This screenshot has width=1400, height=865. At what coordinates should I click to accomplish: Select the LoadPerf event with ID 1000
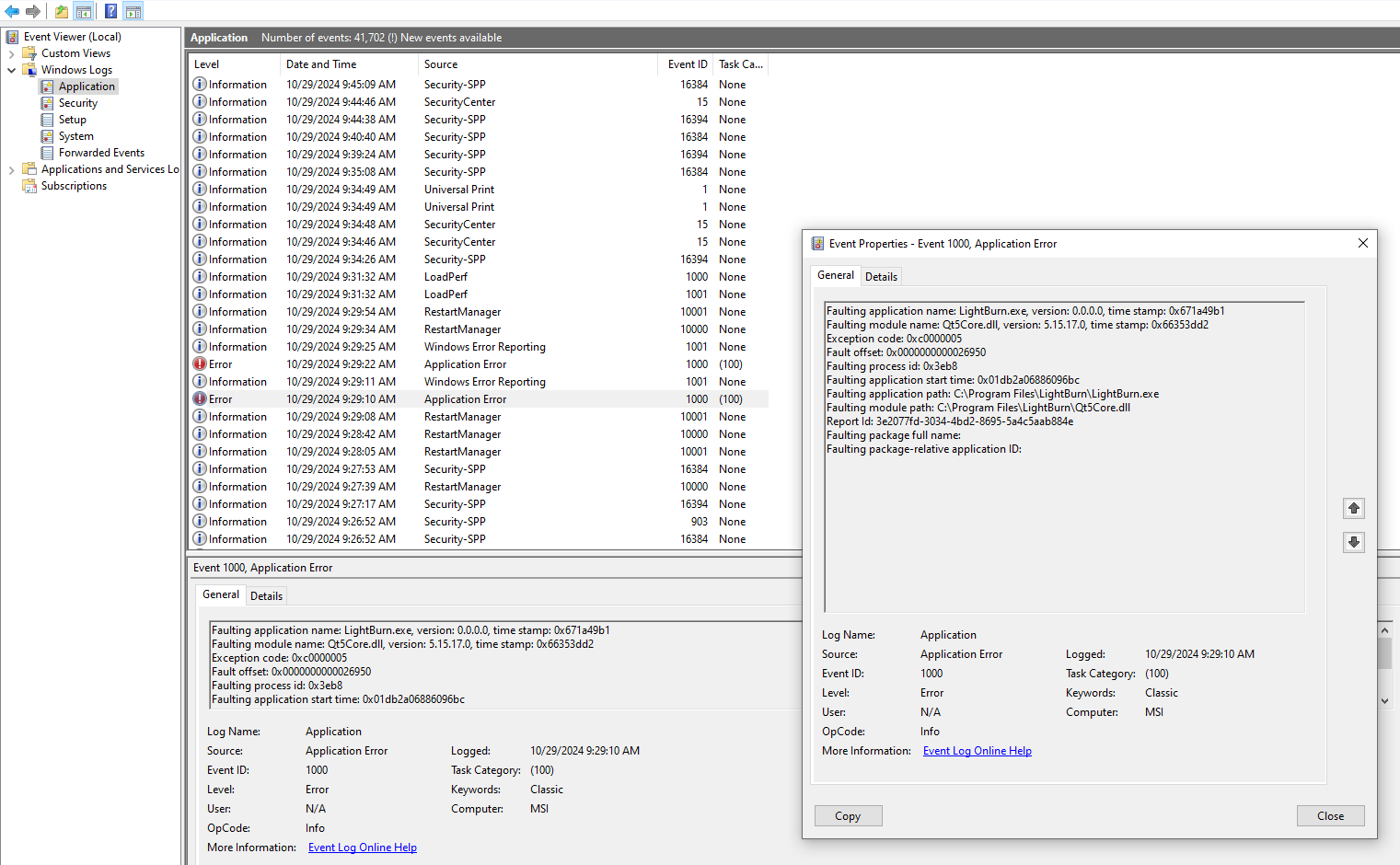(479, 277)
